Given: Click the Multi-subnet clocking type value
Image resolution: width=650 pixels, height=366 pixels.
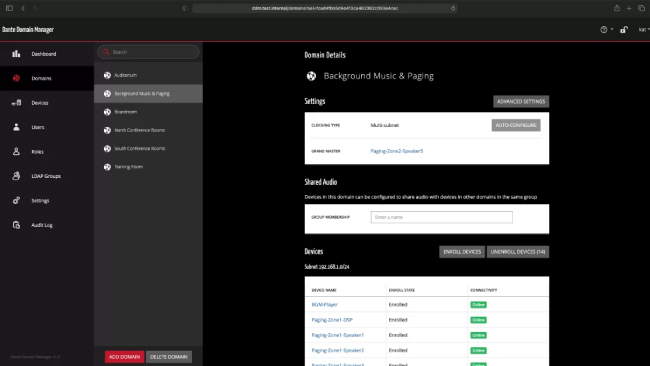Looking at the screenshot, I should click(385, 125).
